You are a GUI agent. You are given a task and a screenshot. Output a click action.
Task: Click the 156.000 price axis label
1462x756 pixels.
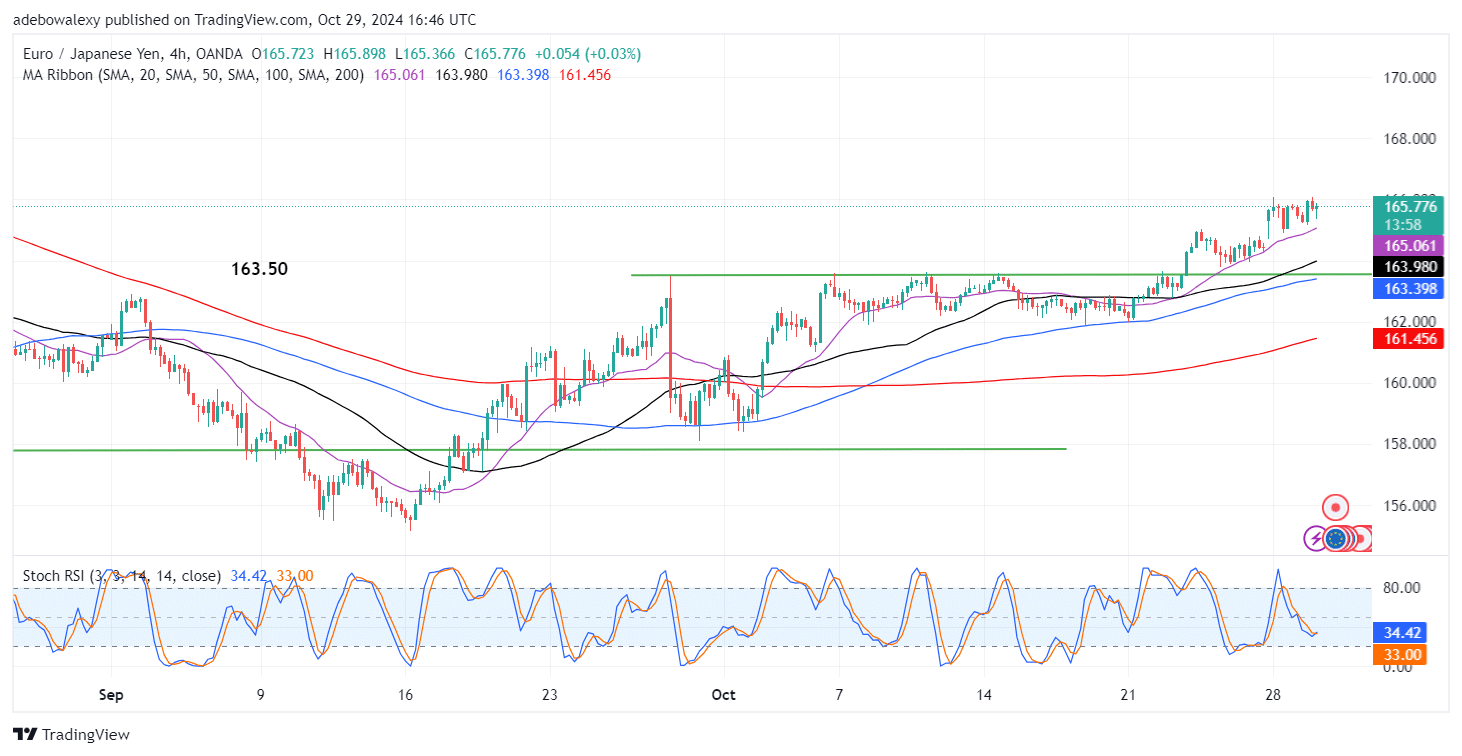[1410, 506]
